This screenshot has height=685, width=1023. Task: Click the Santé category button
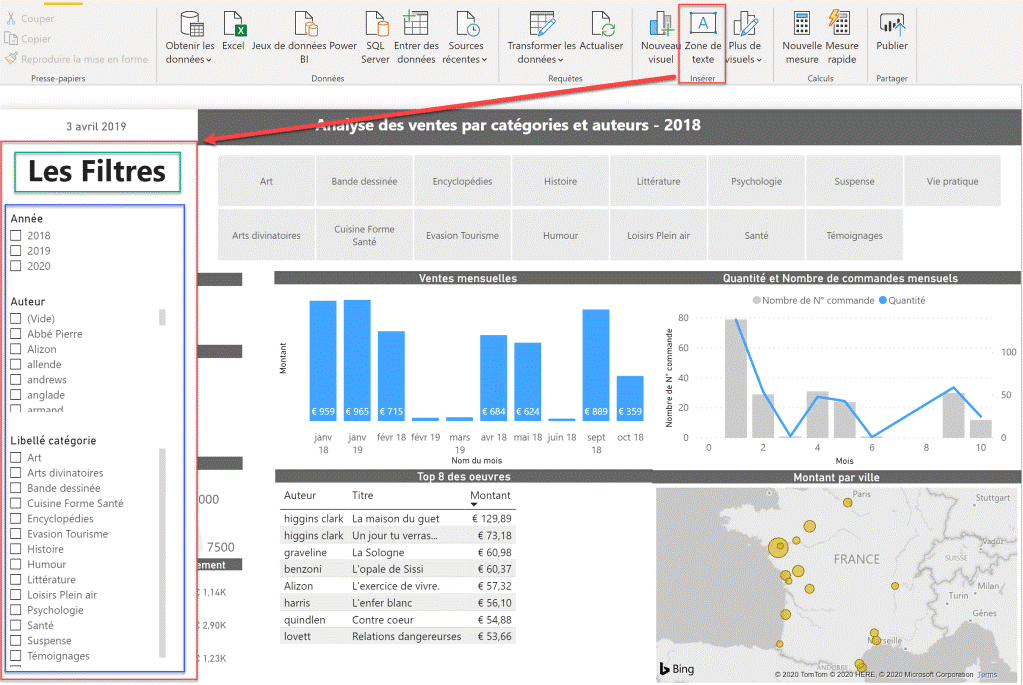756,235
